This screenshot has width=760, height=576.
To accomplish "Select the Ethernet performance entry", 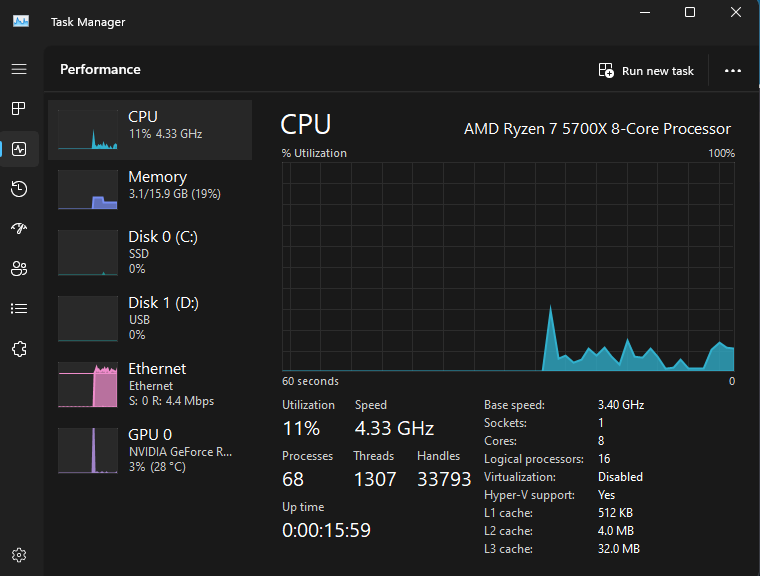I will pos(150,384).
